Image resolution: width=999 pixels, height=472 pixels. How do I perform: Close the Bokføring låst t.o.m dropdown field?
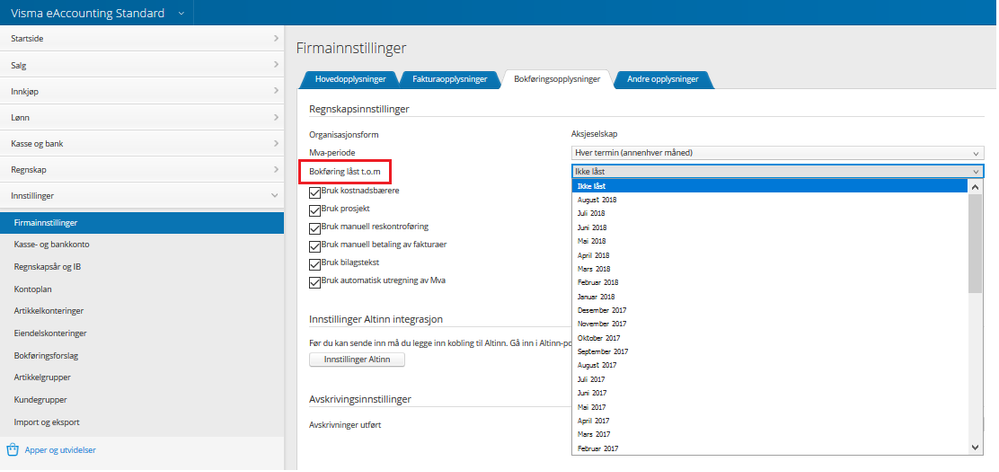(777, 171)
